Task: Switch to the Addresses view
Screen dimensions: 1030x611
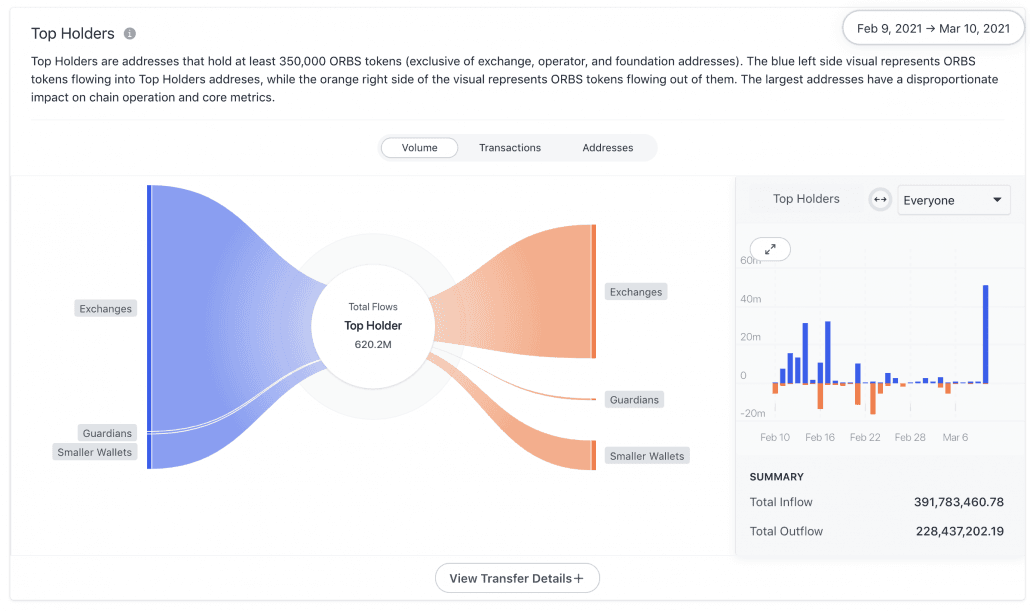Action: [608, 148]
